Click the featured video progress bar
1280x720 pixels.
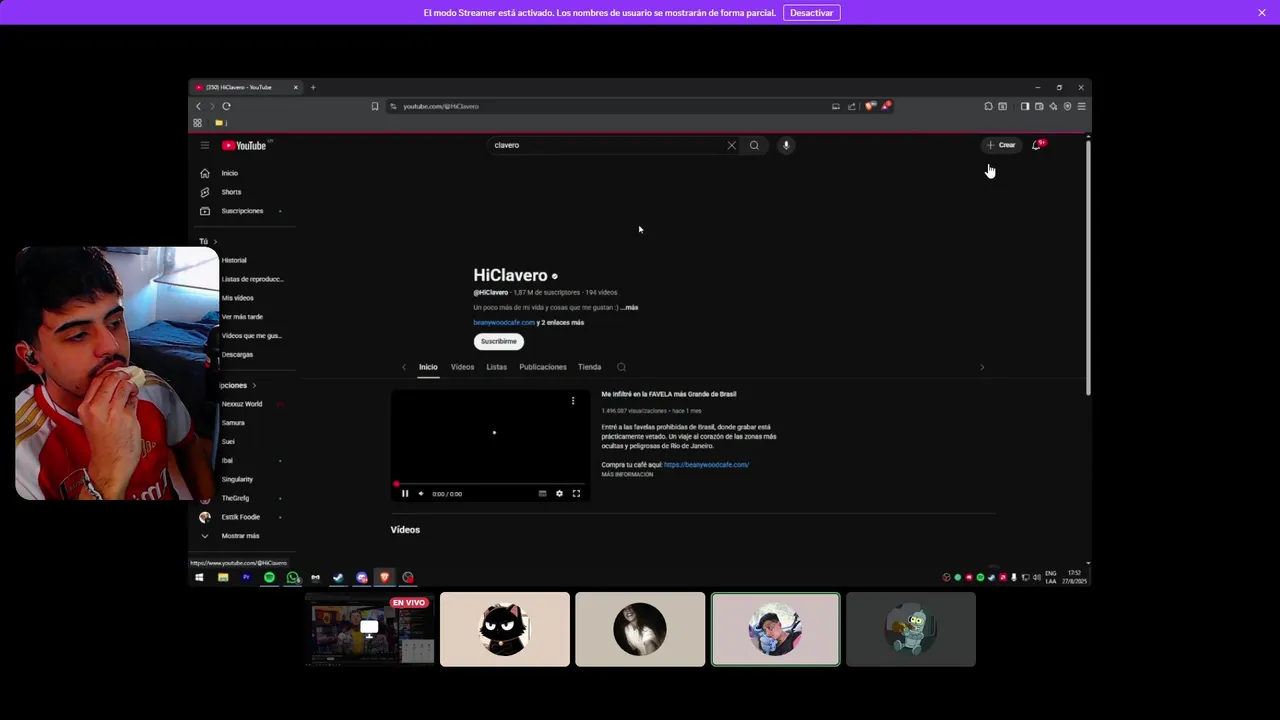[490, 484]
